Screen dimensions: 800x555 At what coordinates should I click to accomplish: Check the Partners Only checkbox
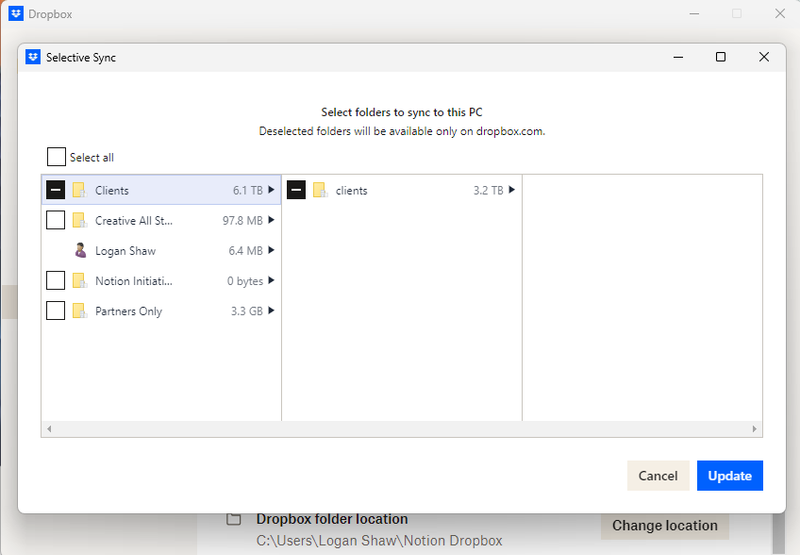pyautogui.click(x=56, y=310)
